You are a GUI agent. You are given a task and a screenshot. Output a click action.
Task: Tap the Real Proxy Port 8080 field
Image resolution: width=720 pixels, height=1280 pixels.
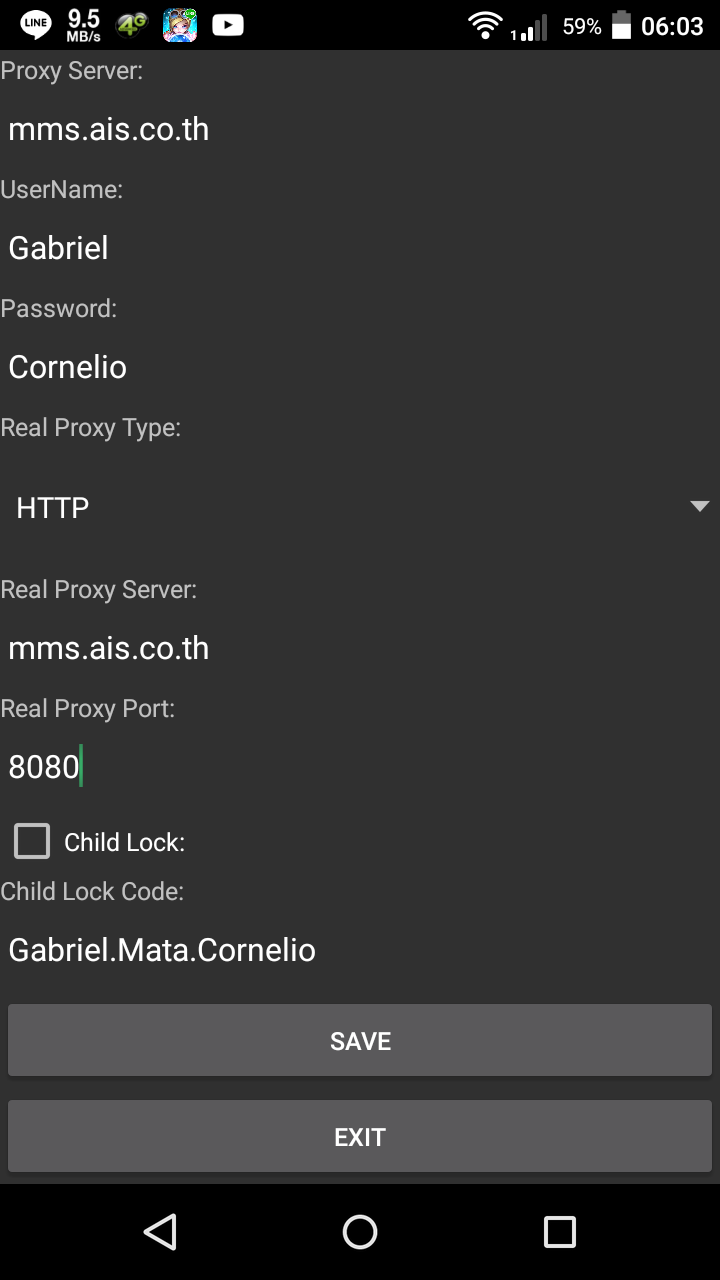tap(360, 767)
